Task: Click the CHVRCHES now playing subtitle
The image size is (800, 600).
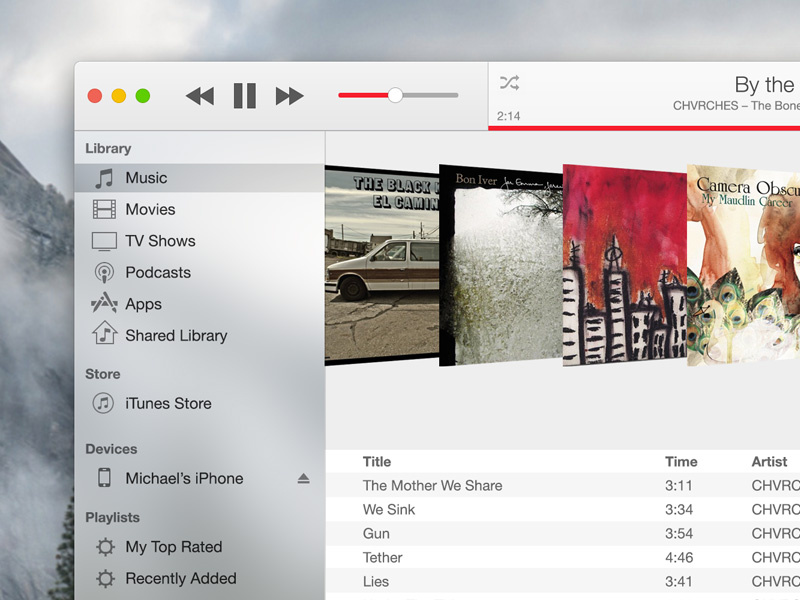Action: point(736,106)
